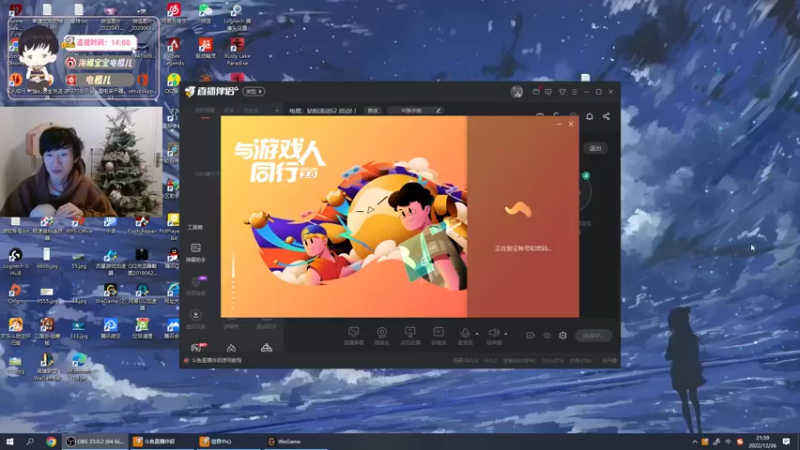Image resolution: width=800 pixels, height=450 pixels.
Task: Click the taskbar search icon
Action: pos(30,442)
